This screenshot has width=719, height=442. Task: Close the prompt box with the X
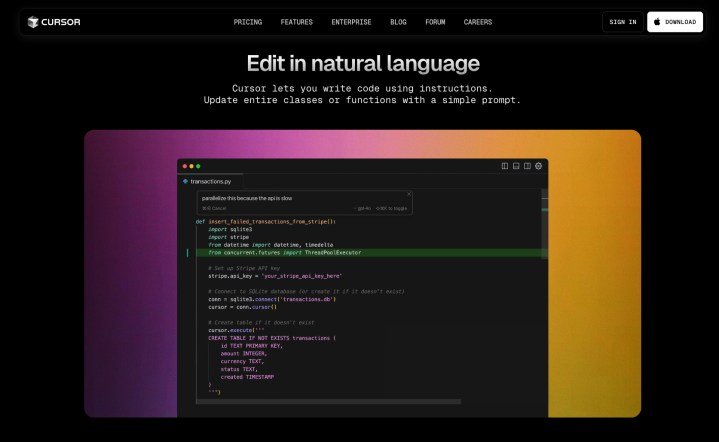[x=409, y=194]
